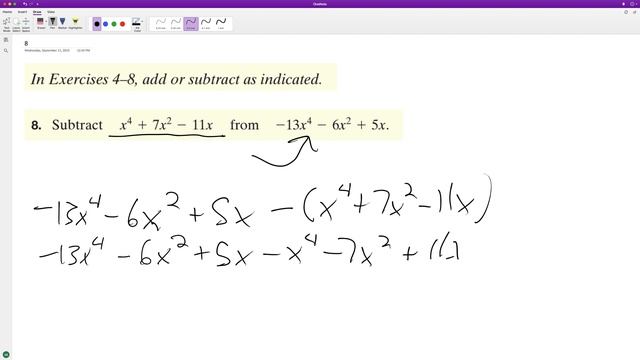
Task: Click the page title '8'
Action: point(26,43)
